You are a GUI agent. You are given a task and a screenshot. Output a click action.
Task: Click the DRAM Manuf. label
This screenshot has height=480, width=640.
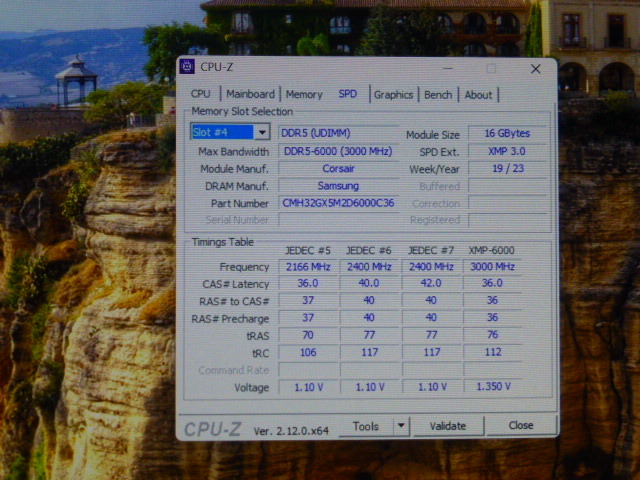point(237,186)
